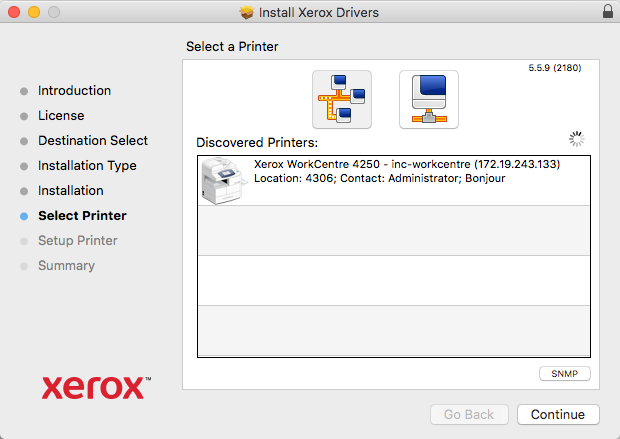Click the package icon in window title
Viewport: 620px width, 439px height.
coord(247,12)
